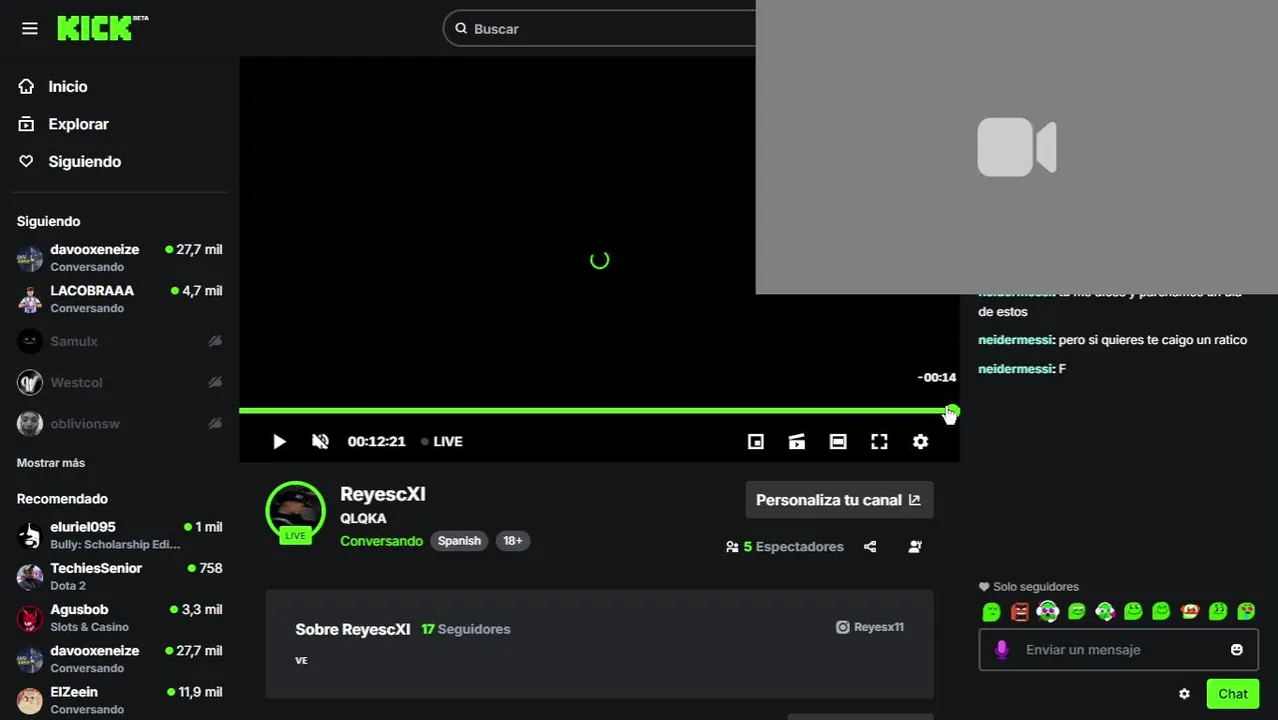Click the QLQKA stream title
Screen dimensions: 1278x720
pyautogui.click(x=363, y=518)
